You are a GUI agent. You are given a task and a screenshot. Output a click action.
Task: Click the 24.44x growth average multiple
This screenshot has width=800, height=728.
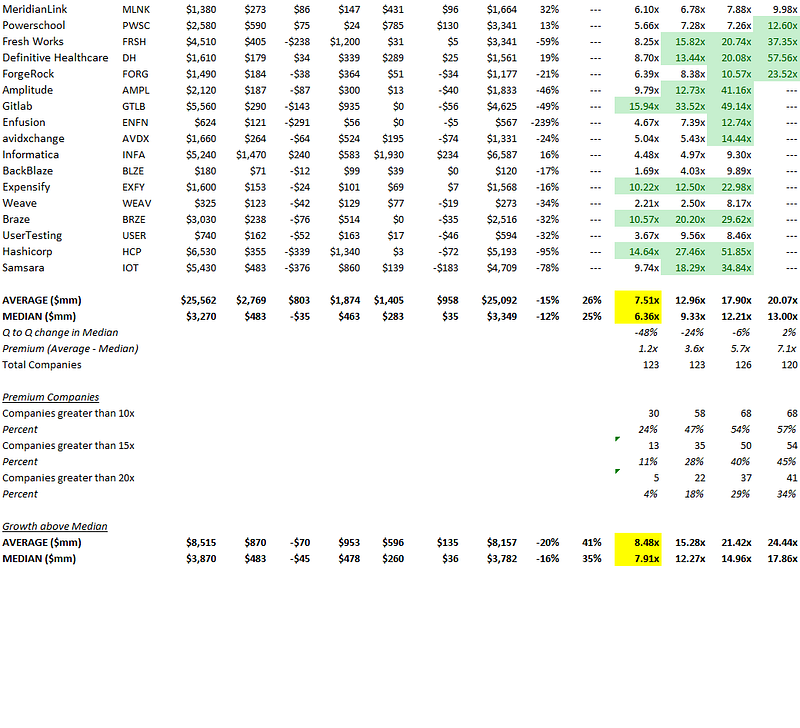(x=782, y=542)
